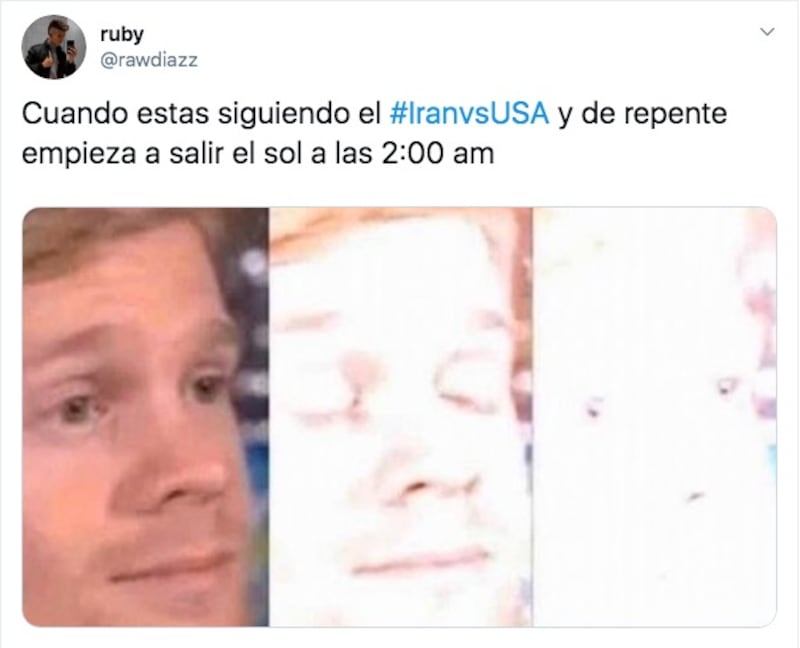Open ruby's profile avatar photo
The width and height of the screenshot is (800, 648).
[x=54, y=47]
